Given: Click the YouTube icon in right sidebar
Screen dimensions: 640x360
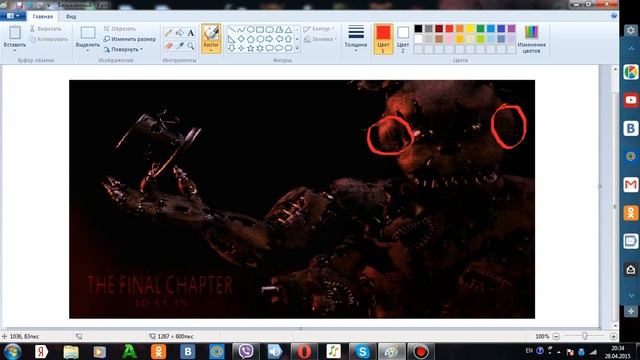Looking at the screenshot, I should [x=631, y=100].
